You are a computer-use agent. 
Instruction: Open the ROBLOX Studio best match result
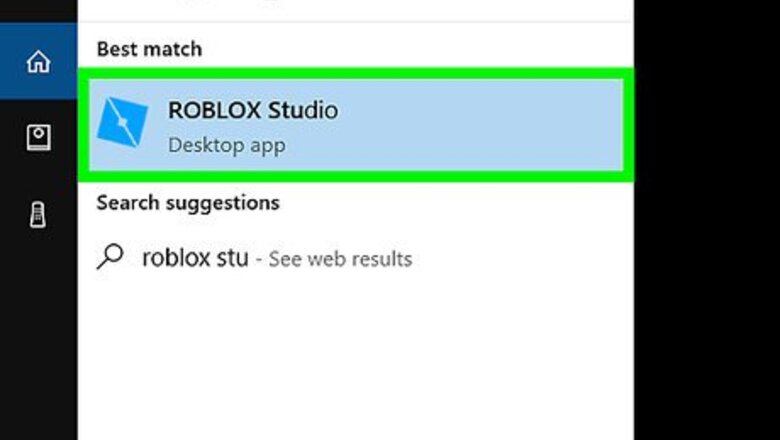point(355,125)
